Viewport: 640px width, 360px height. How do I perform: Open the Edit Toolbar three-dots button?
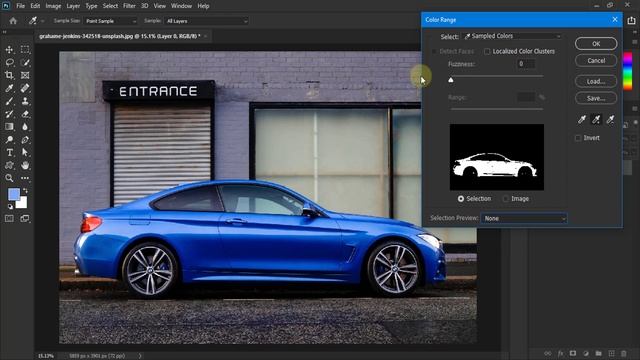25,178
